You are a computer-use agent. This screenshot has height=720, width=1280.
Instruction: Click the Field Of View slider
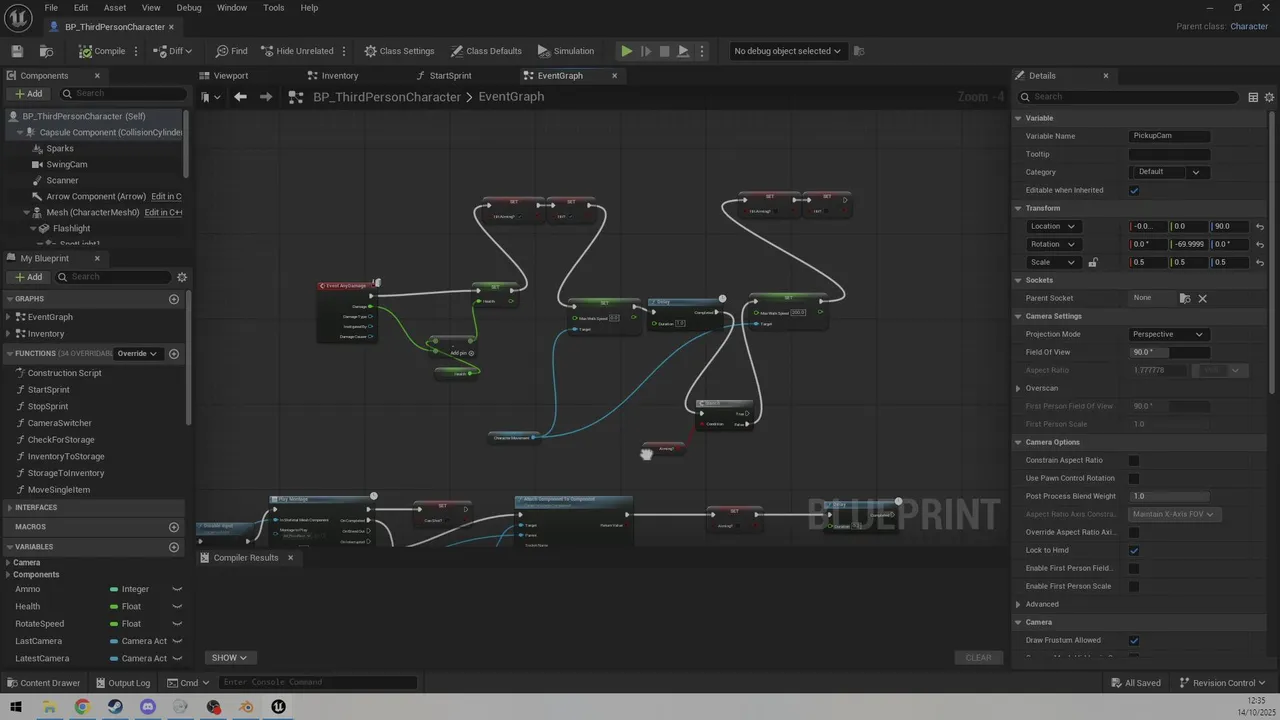pyautogui.click(x=1169, y=352)
